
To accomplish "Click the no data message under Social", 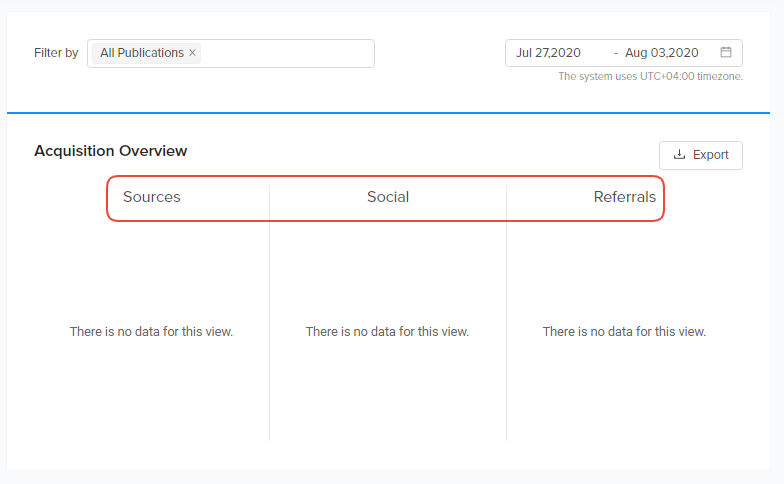I will coord(387,331).
